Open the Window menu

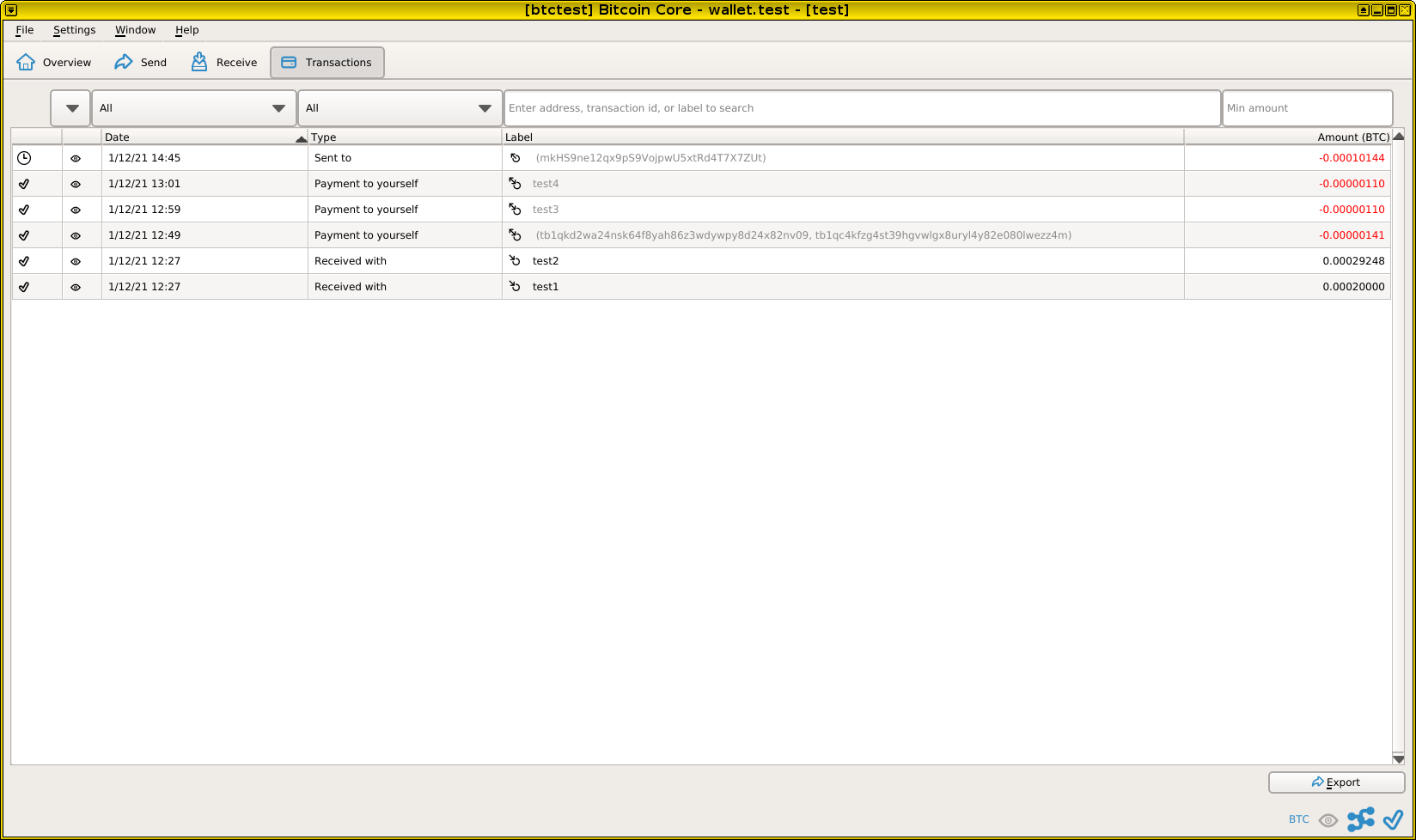coord(136,30)
